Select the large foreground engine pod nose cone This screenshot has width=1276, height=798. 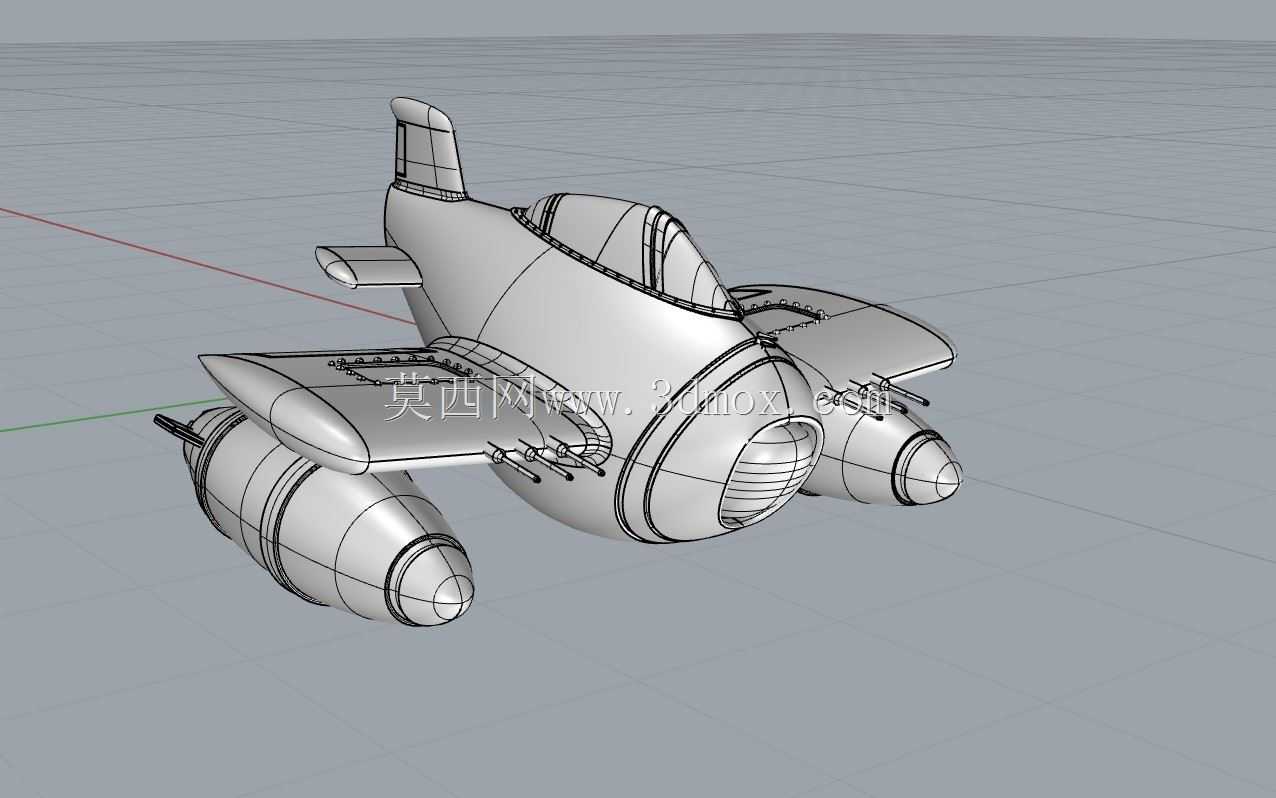point(431,582)
